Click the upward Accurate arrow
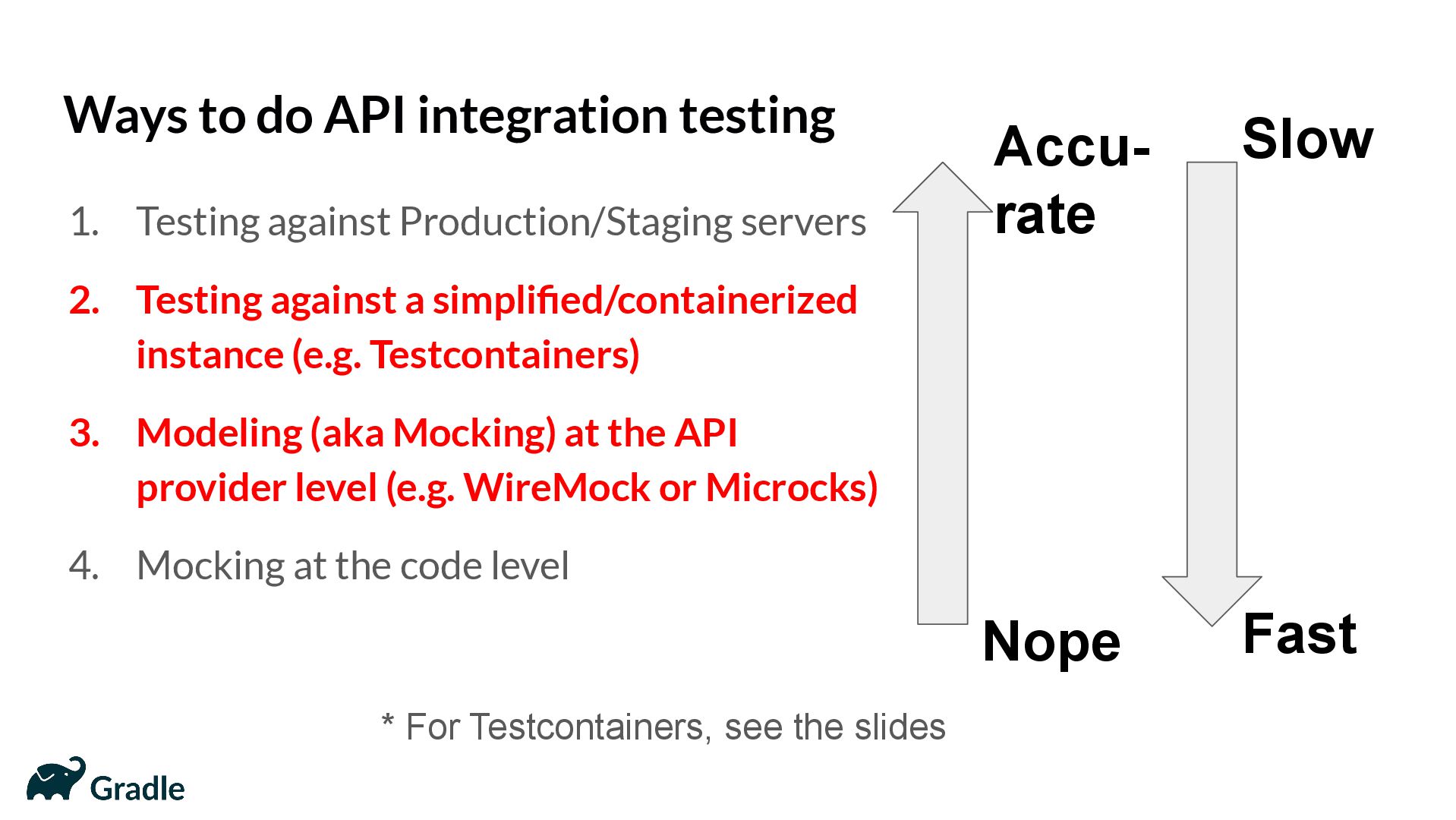1456x820 pixels. pyautogui.click(x=942, y=393)
